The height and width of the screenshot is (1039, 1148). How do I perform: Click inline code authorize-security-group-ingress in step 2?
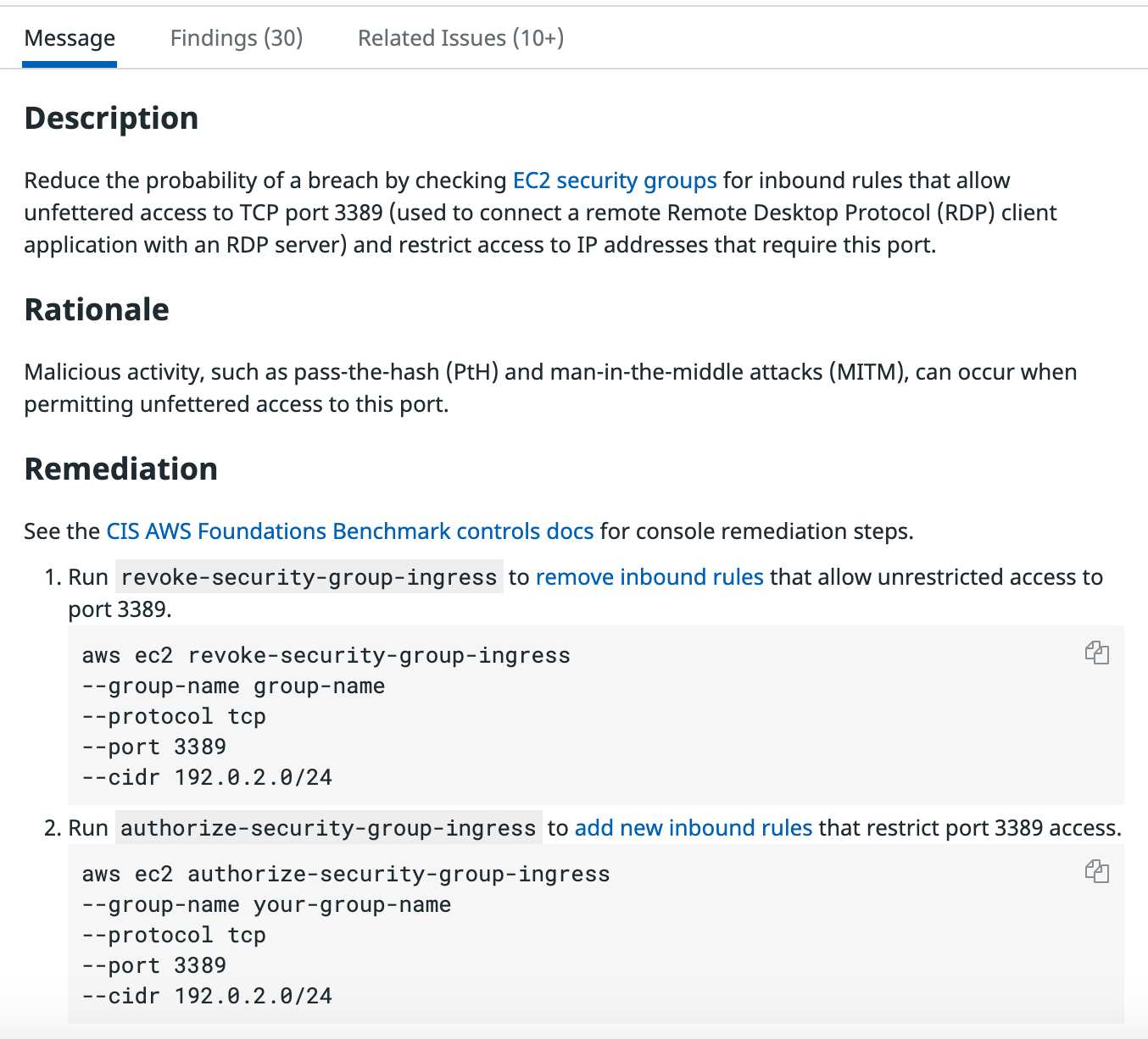click(328, 828)
